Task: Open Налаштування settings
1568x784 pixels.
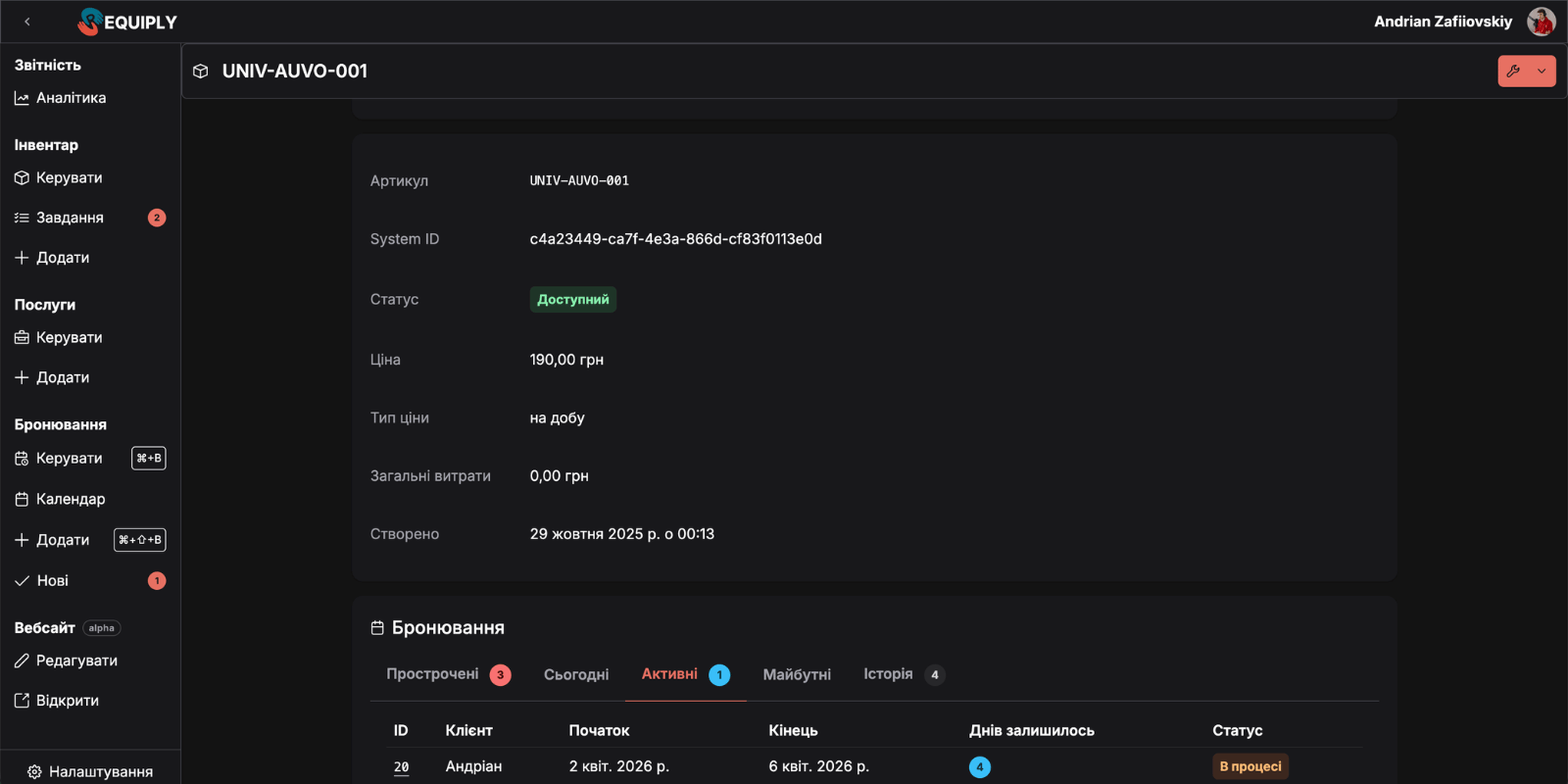Action: point(100,771)
